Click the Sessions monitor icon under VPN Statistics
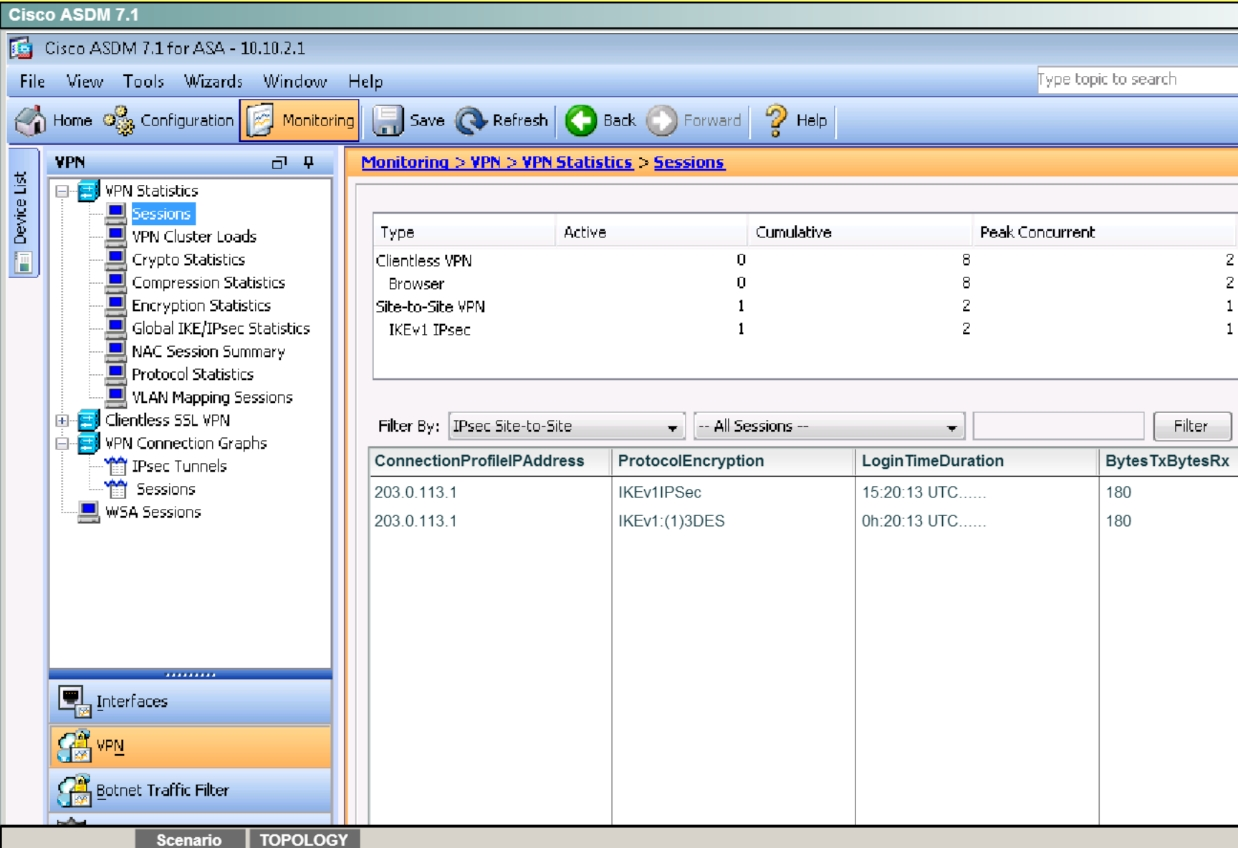Image resolution: width=1238 pixels, height=848 pixels. tap(116, 214)
